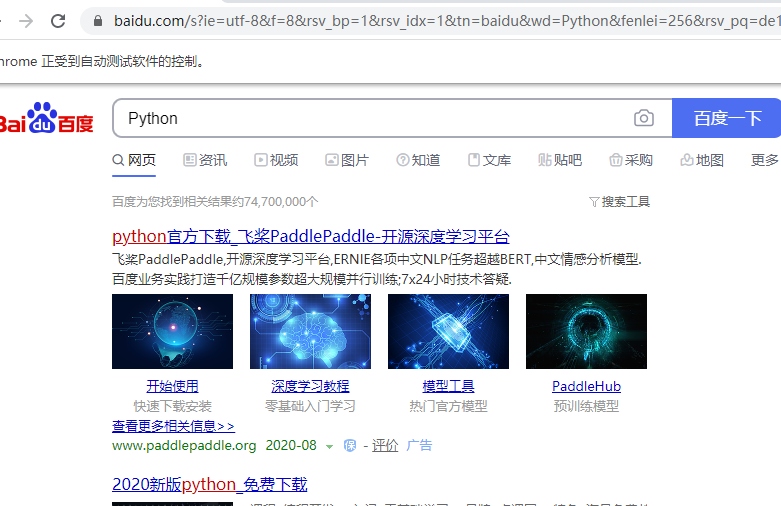
Task: Click the 百度一下 search button
Action: (727, 118)
